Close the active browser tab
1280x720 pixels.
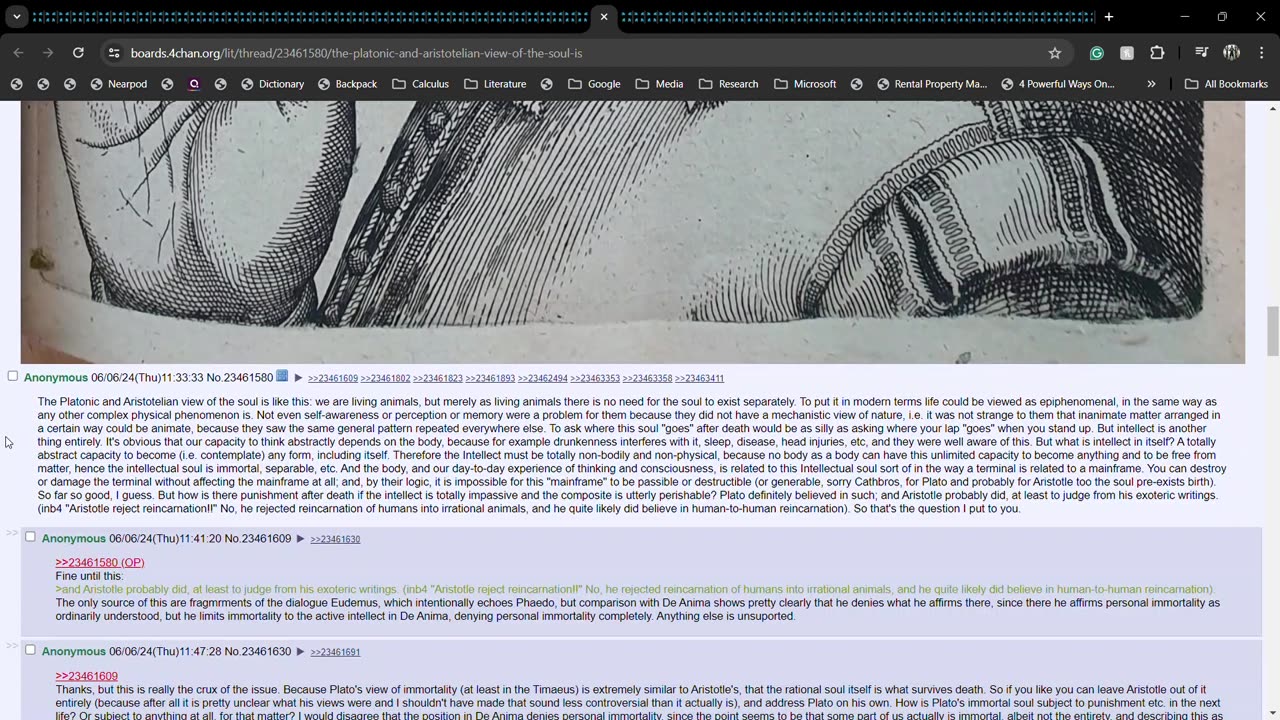click(604, 17)
